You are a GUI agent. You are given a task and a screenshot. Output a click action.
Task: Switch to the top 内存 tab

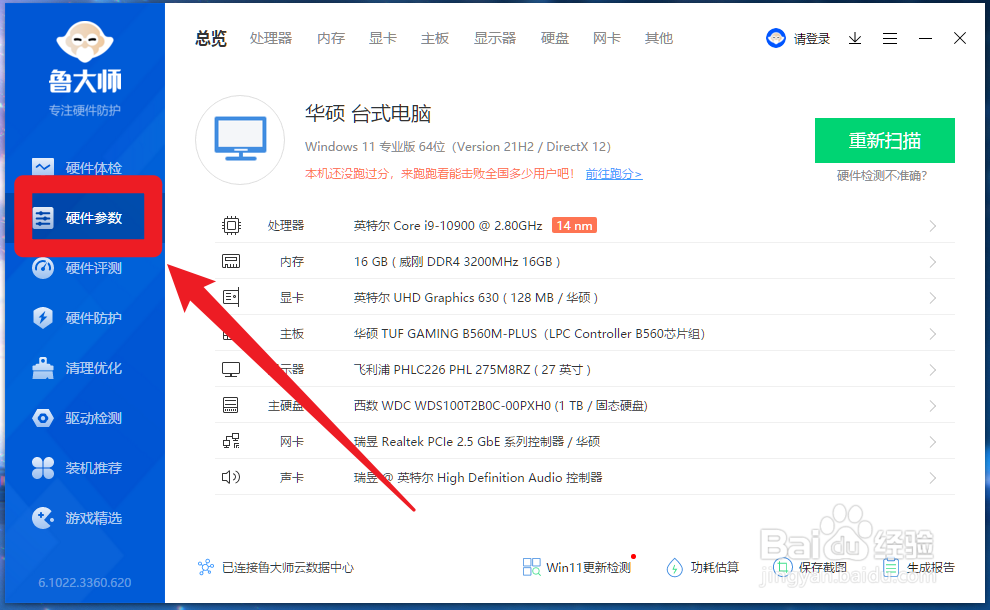tap(331, 39)
